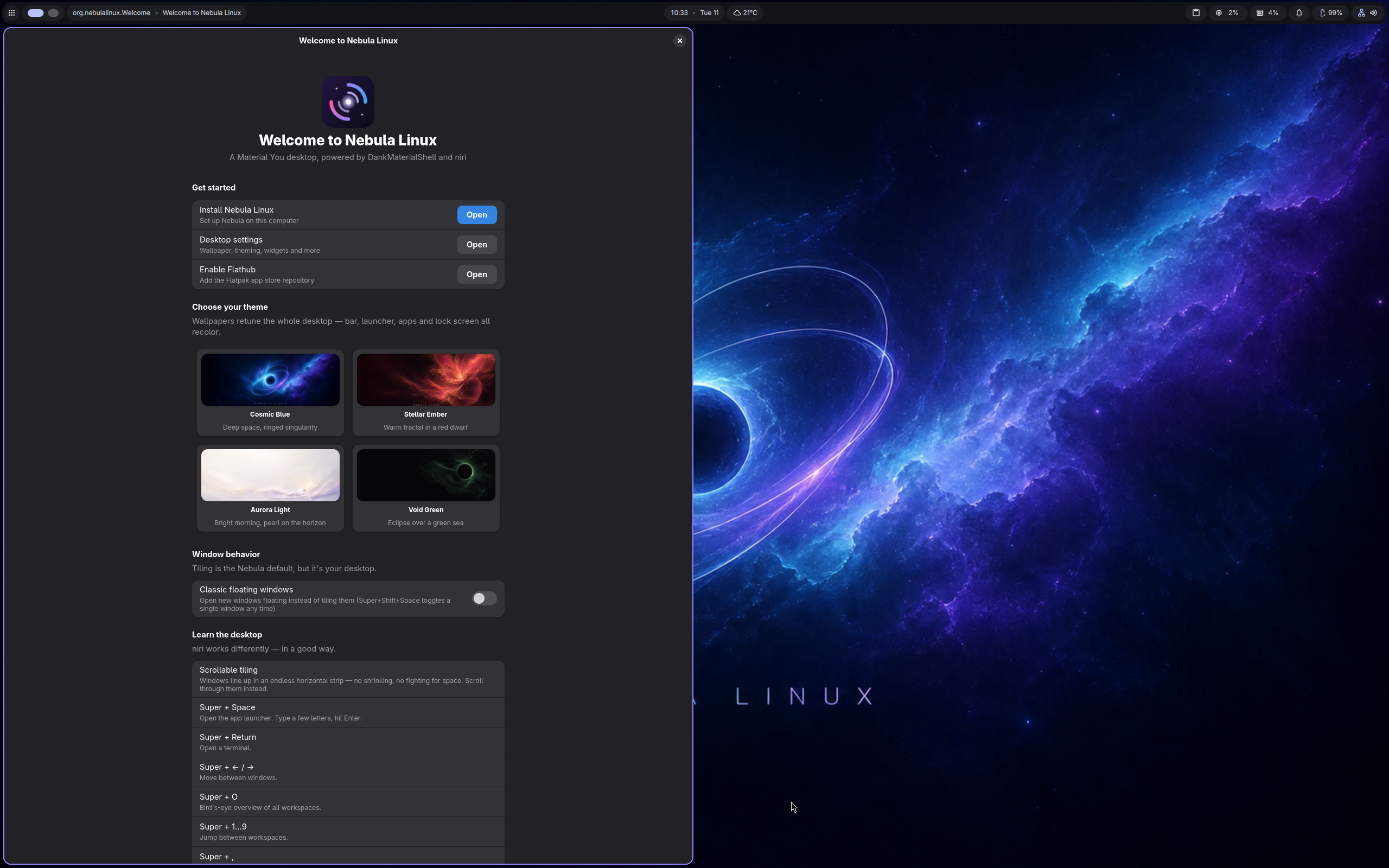Click 'Deep space, ringed singularity' caption
1389x868 pixels.
tap(270, 427)
